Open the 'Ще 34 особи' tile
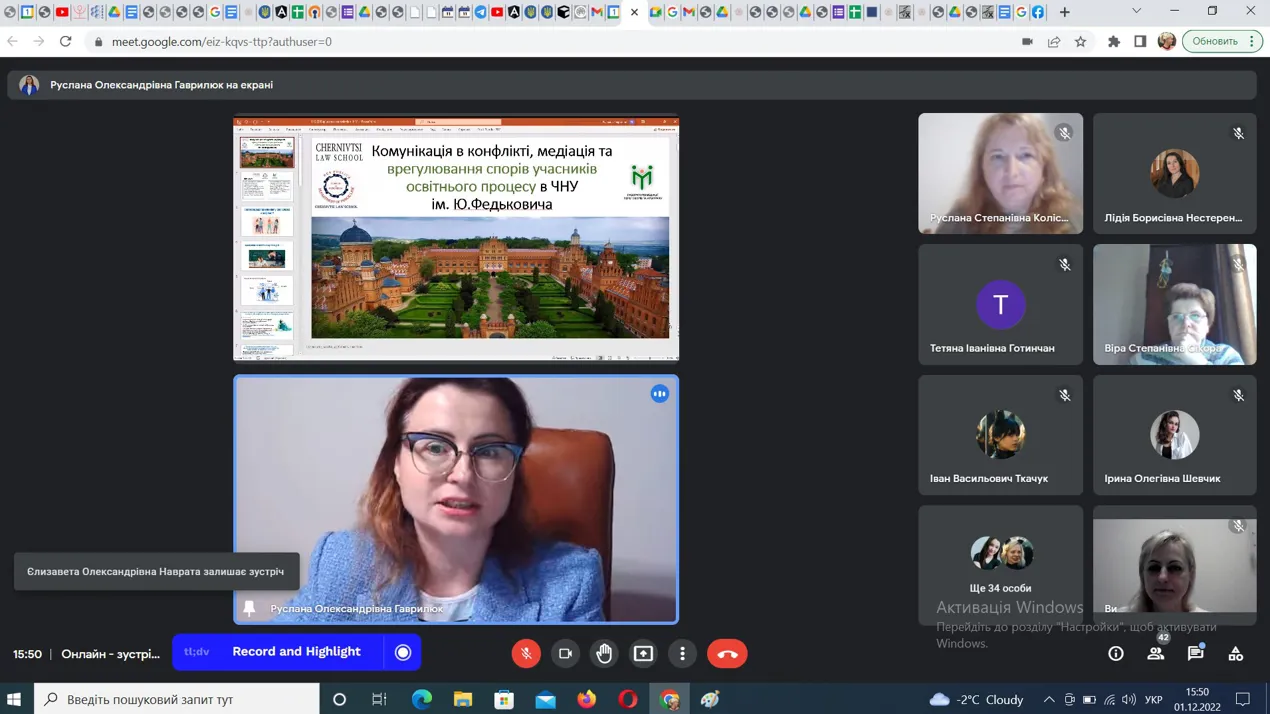The image size is (1270, 714). tap(1000, 565)
